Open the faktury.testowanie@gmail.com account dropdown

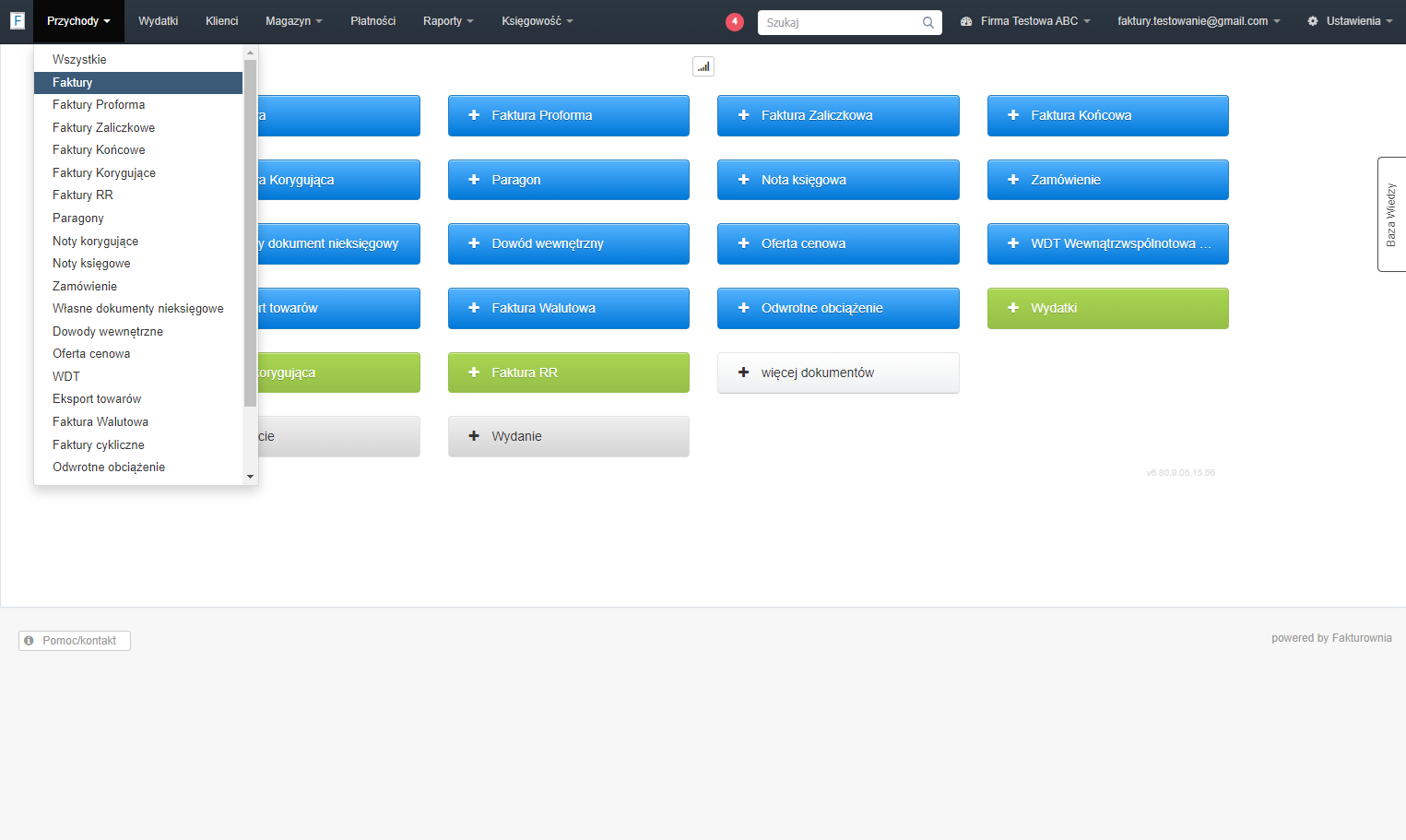pos(1199,21)
